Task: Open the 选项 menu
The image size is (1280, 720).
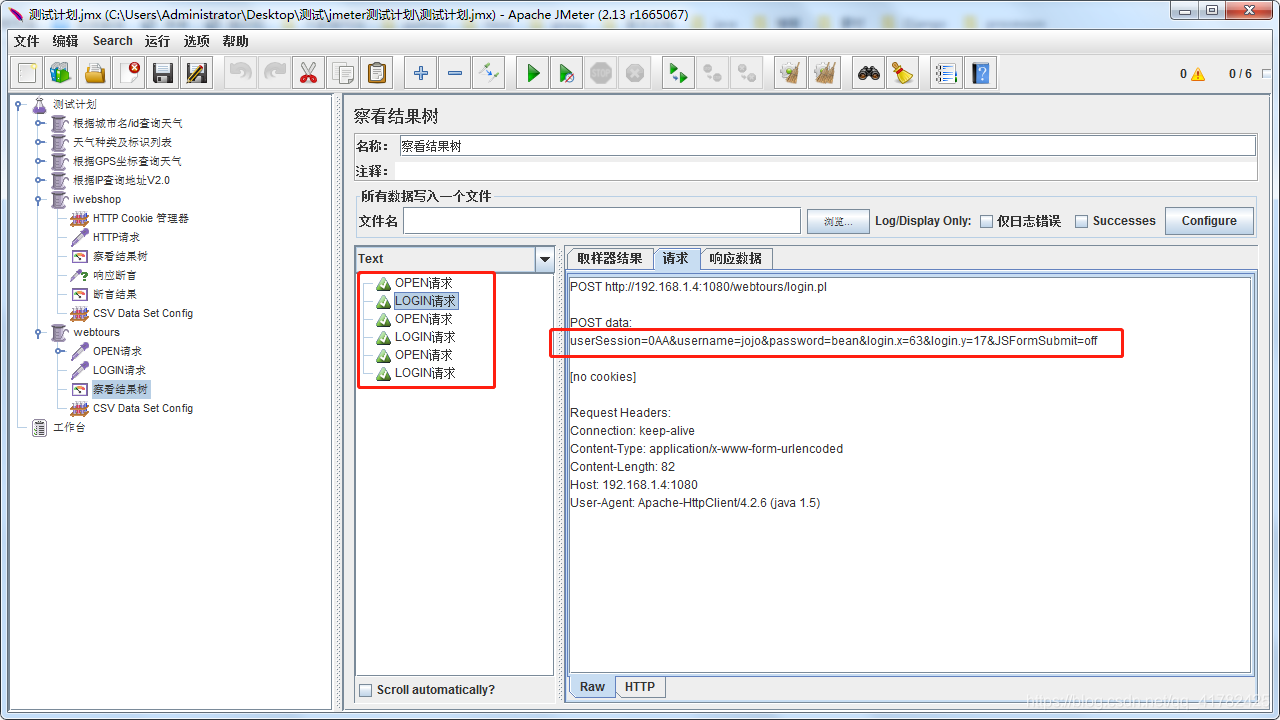Action: (197, 41)
